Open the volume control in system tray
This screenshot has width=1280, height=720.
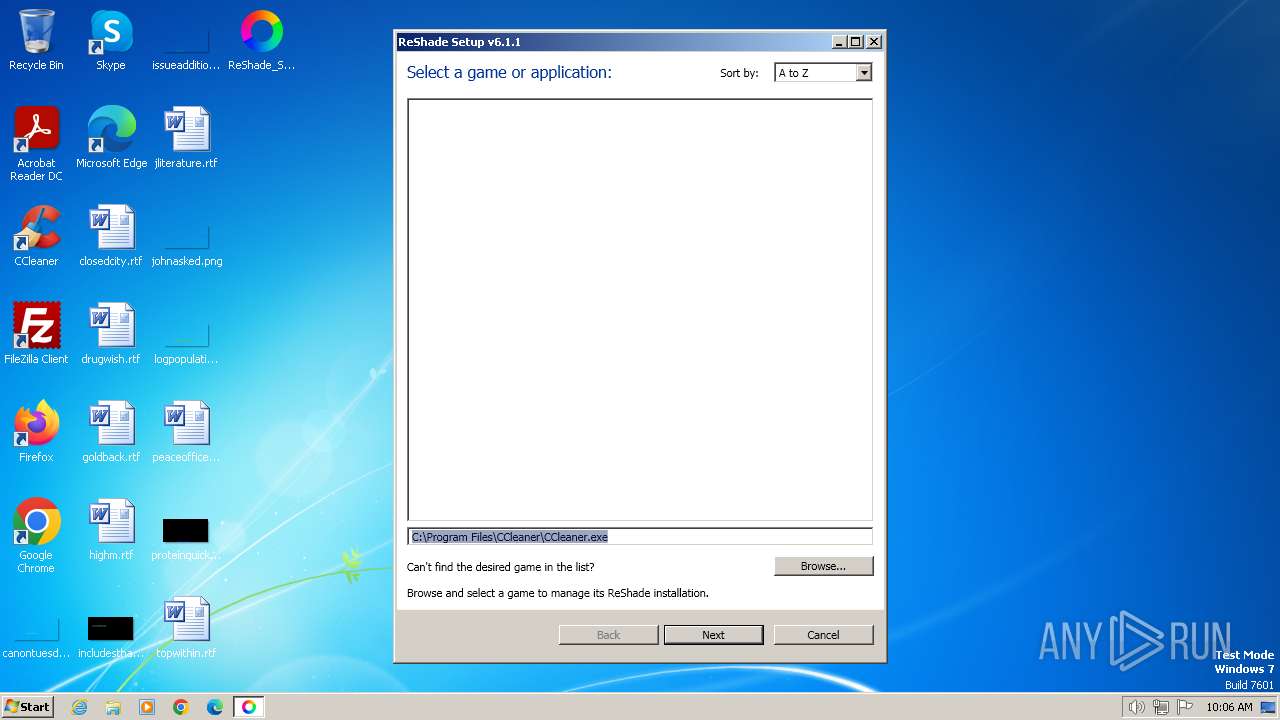coord(1136,707)
